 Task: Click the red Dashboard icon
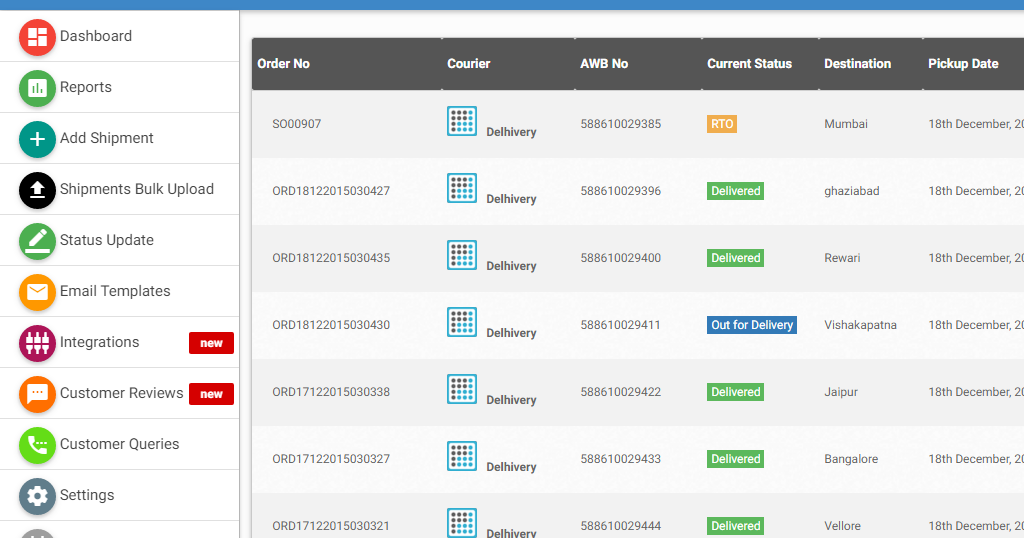point(37,37)
